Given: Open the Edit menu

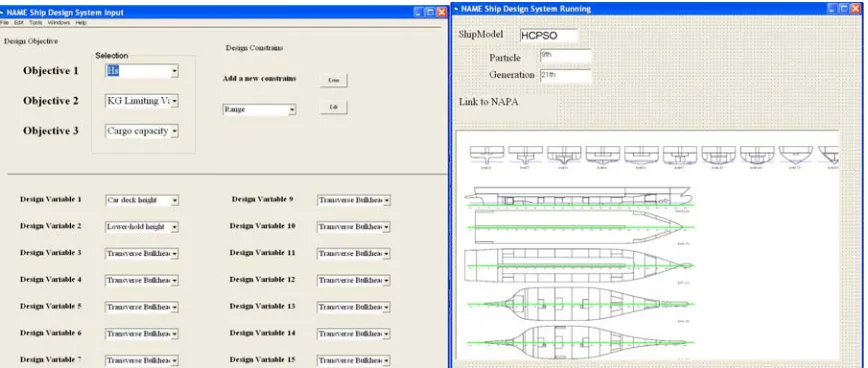Looking at the screenshot, I should coord(19,23).
